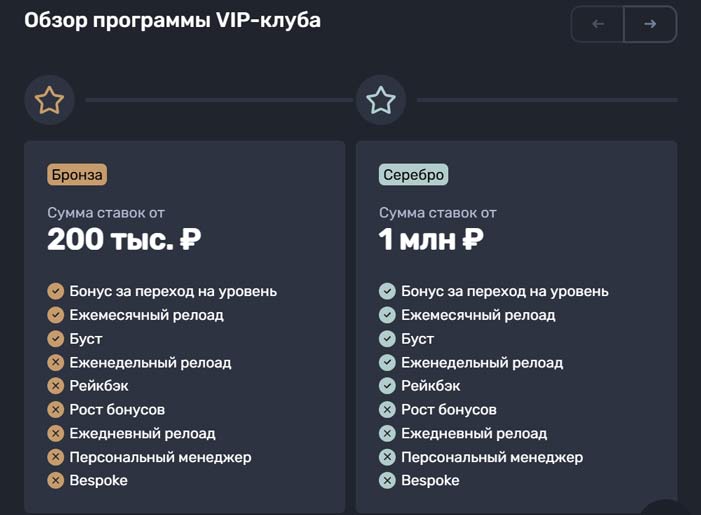Click Bronze cross icon beside Рейкбэк

tap(56, 386)
